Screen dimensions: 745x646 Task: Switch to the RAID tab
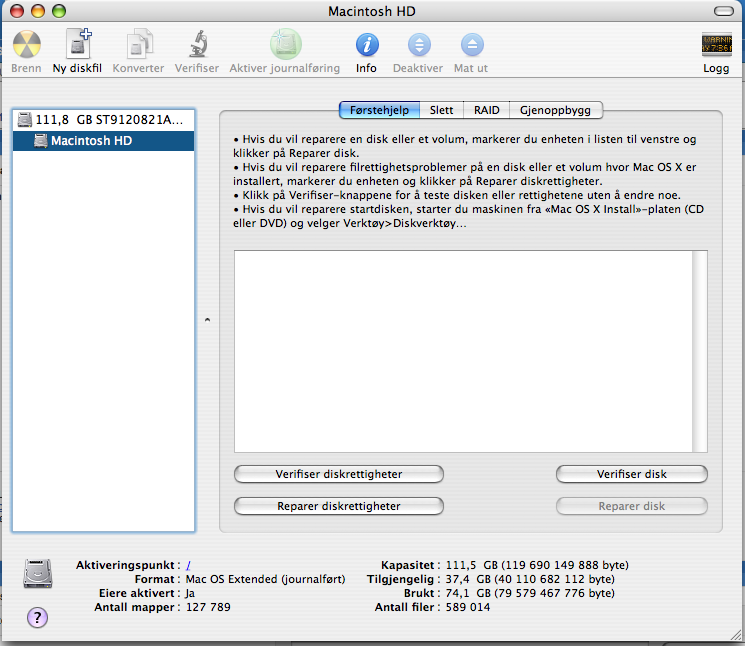[487, 110]
